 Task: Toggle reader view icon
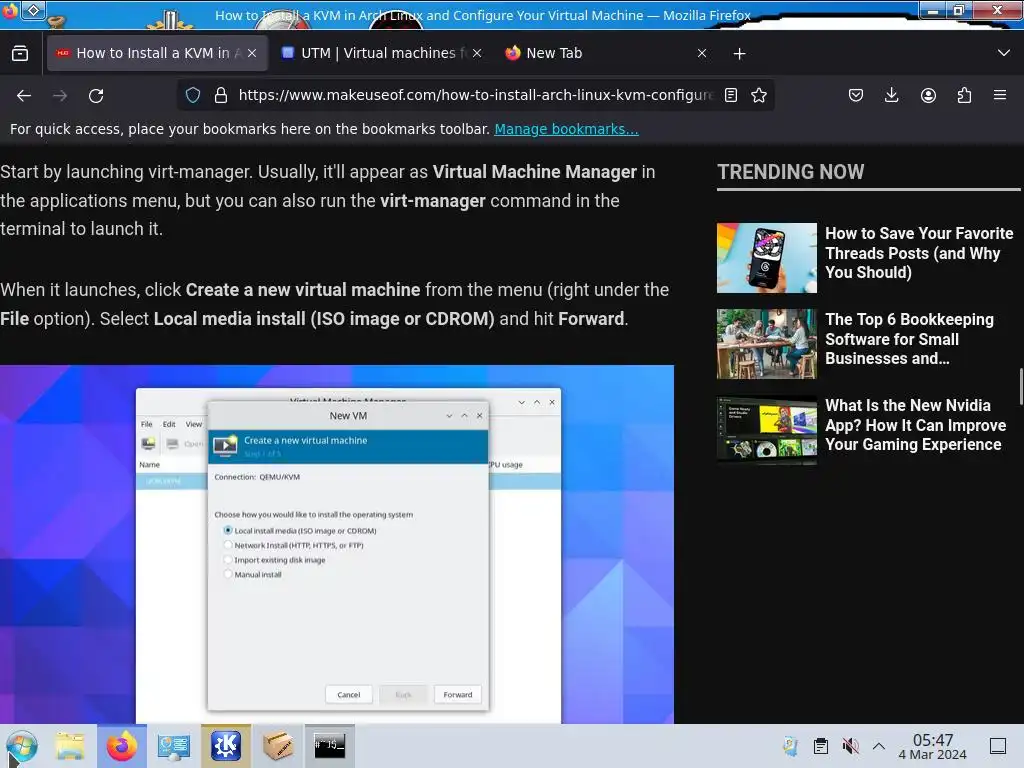tap(731, 95)
